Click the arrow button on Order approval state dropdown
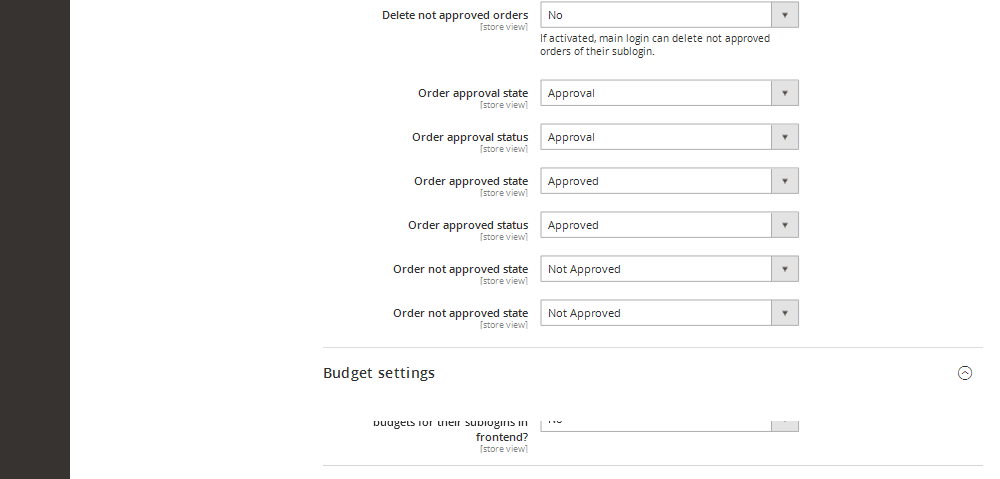1000x479 pixels. coord(785,93)
